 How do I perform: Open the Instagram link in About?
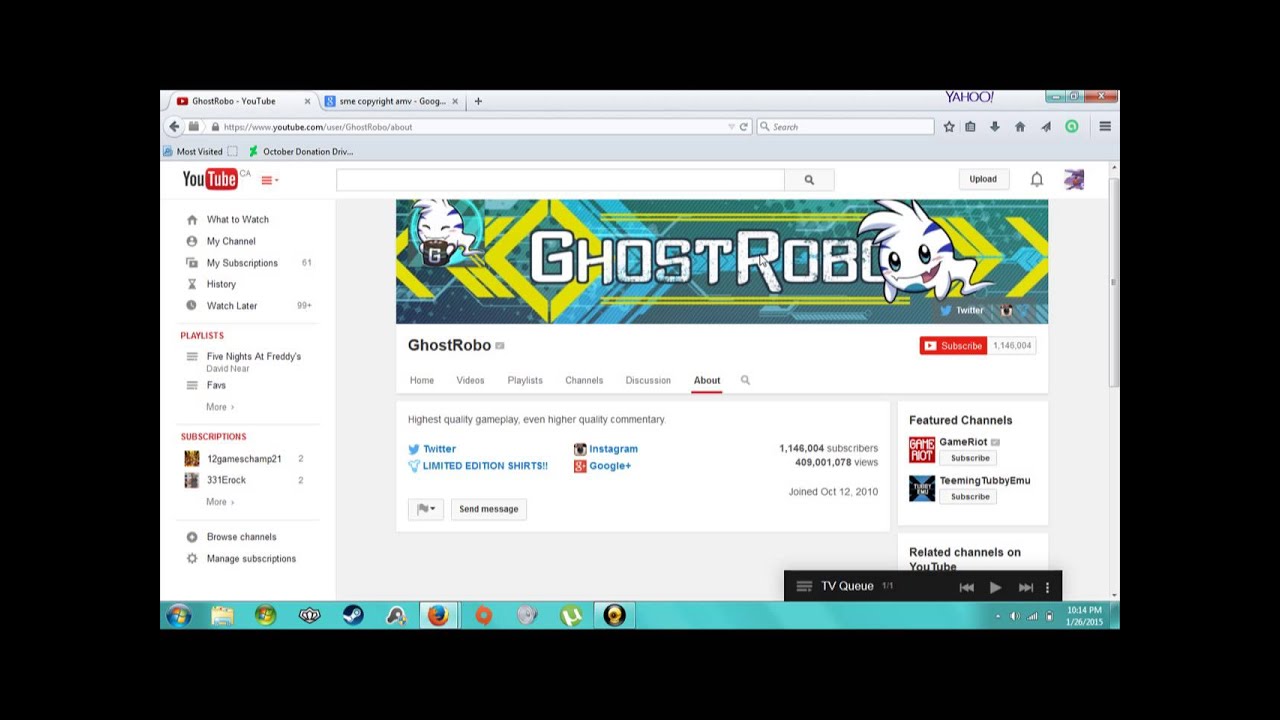[613, 449]
